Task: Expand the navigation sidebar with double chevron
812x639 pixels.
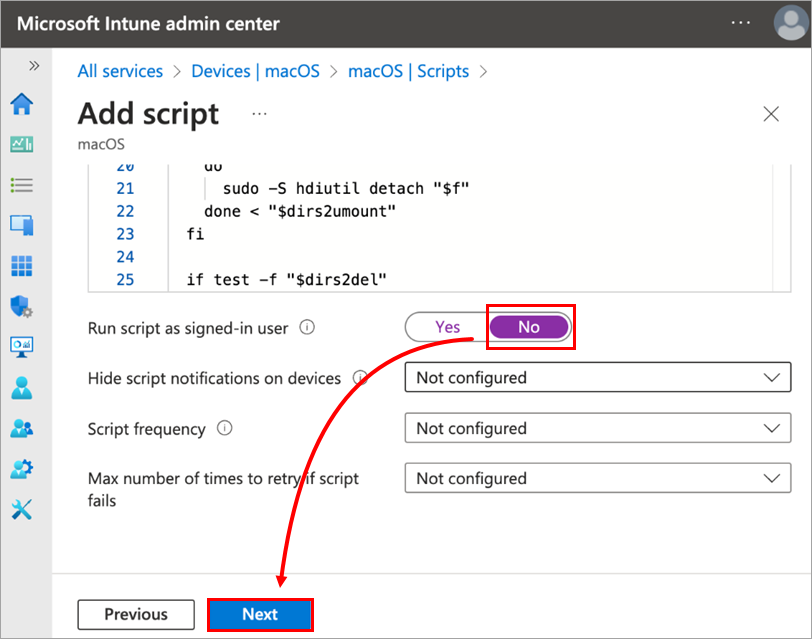Action: point(33,64)
